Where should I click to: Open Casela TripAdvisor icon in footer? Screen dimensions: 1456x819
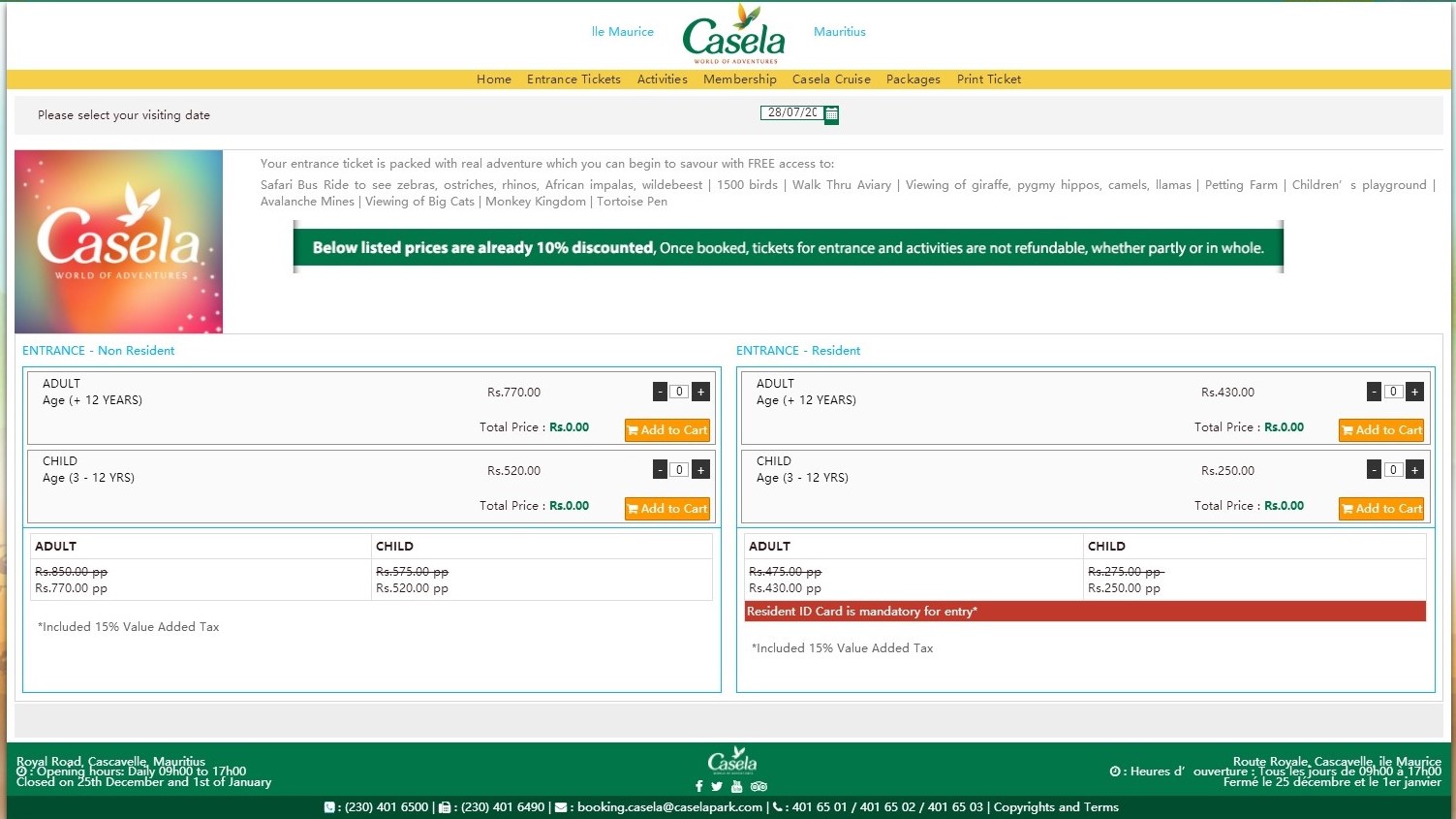tap(759, 786)
